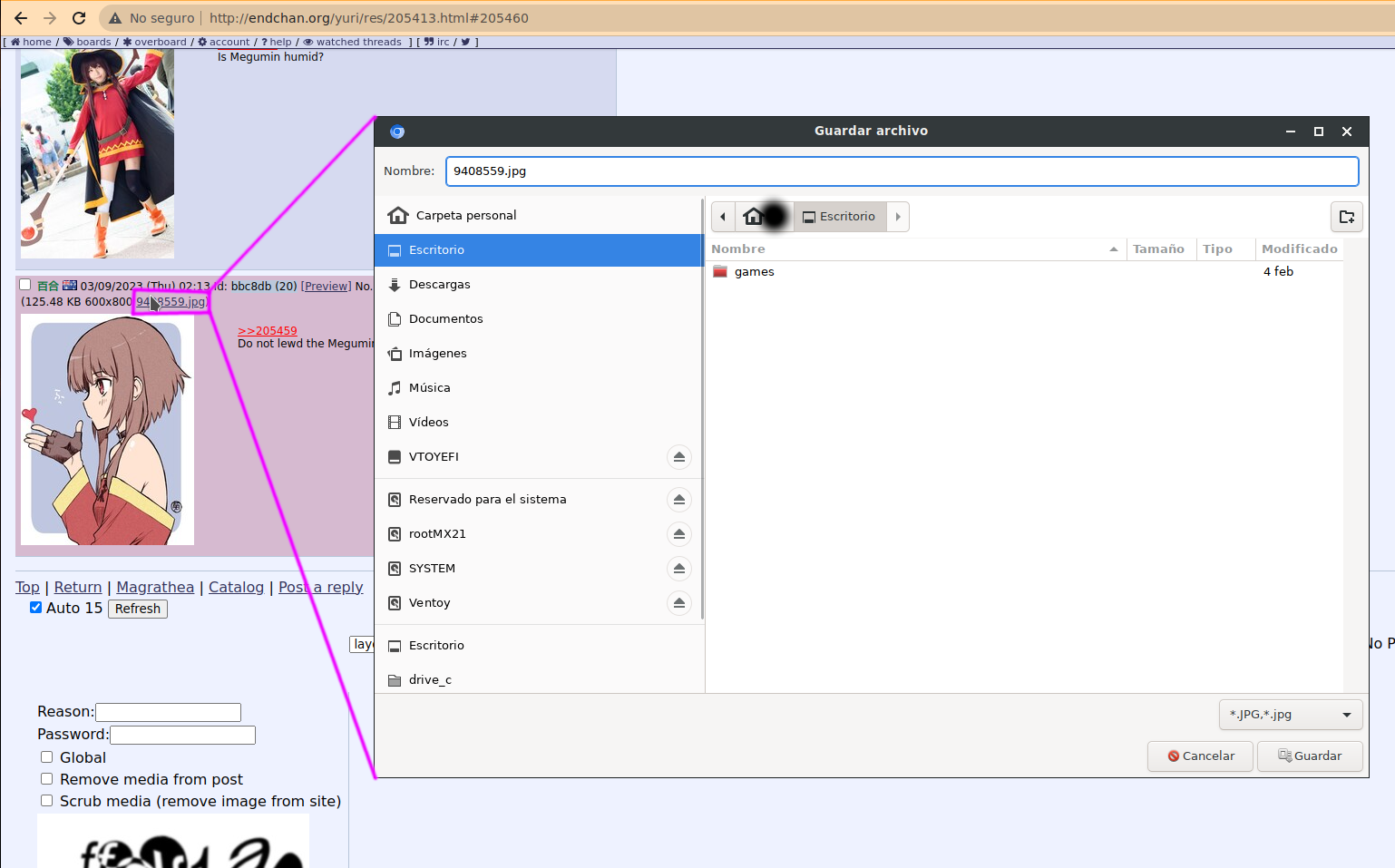Open the 'account' nav link

tap(224, 42)
